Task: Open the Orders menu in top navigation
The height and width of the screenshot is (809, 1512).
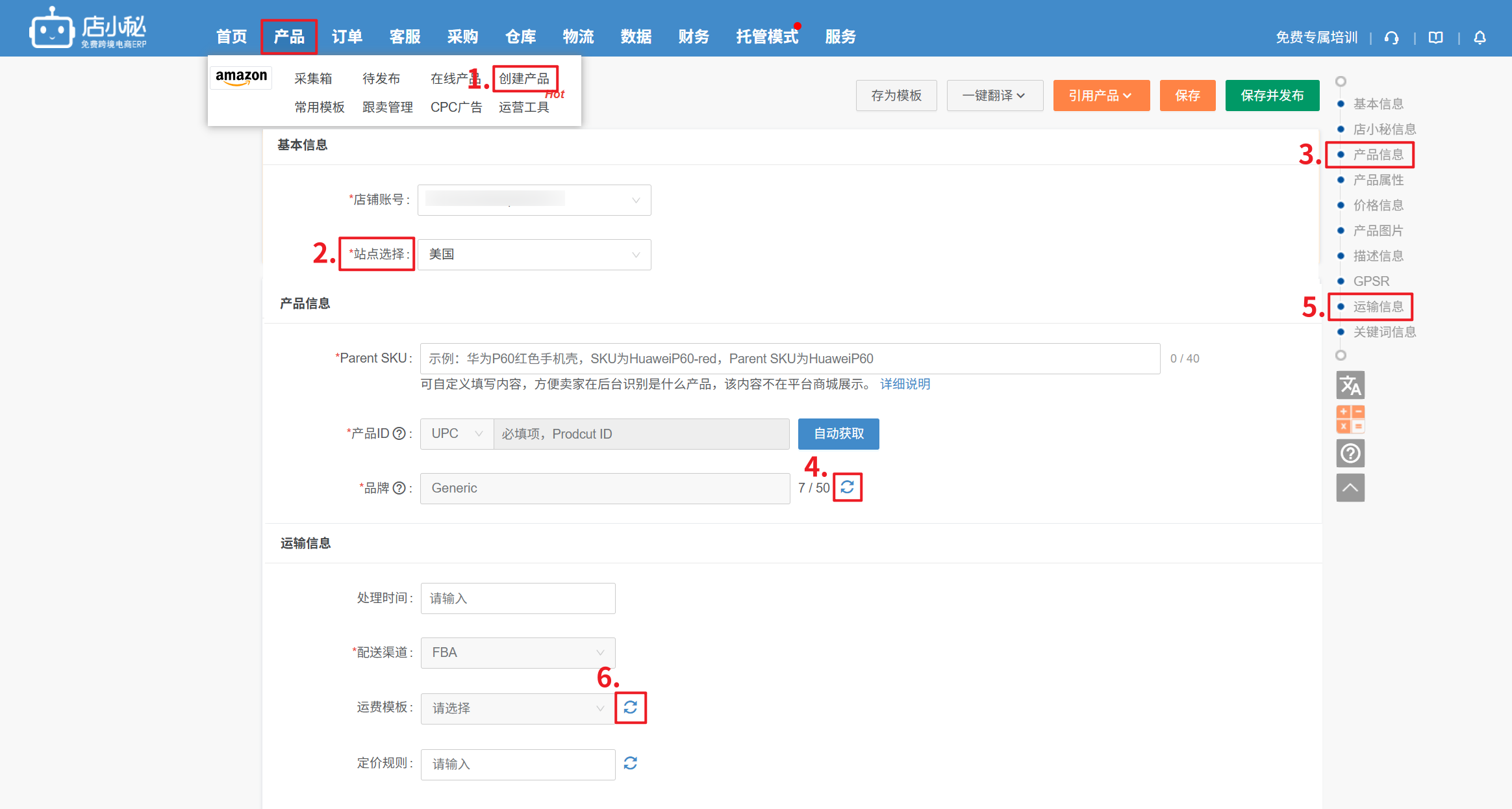Action: pos(347,36)
